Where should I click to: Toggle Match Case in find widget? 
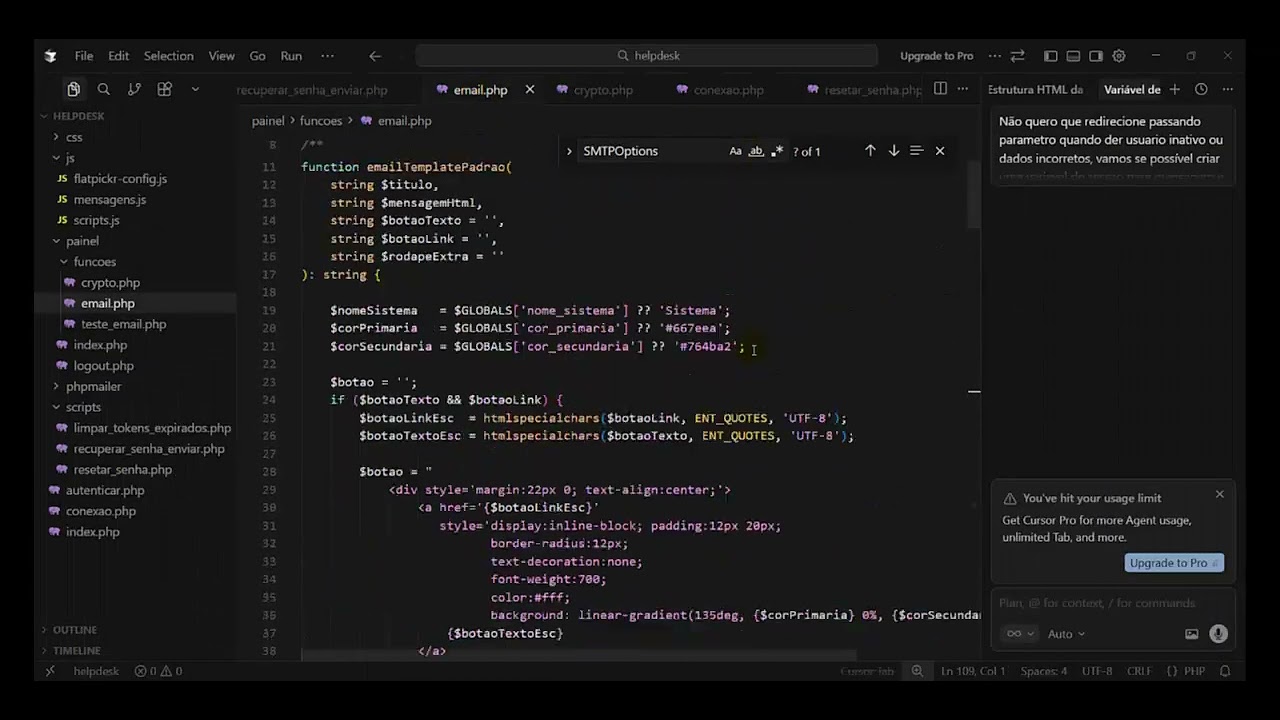pyautogui.click(x=735, y=151)
